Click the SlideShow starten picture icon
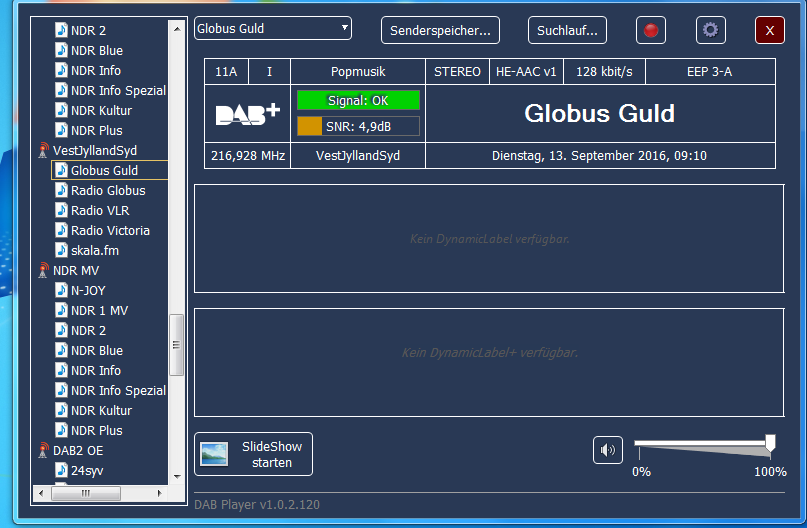Screen dimensions: 807x528 coord(214,454)
